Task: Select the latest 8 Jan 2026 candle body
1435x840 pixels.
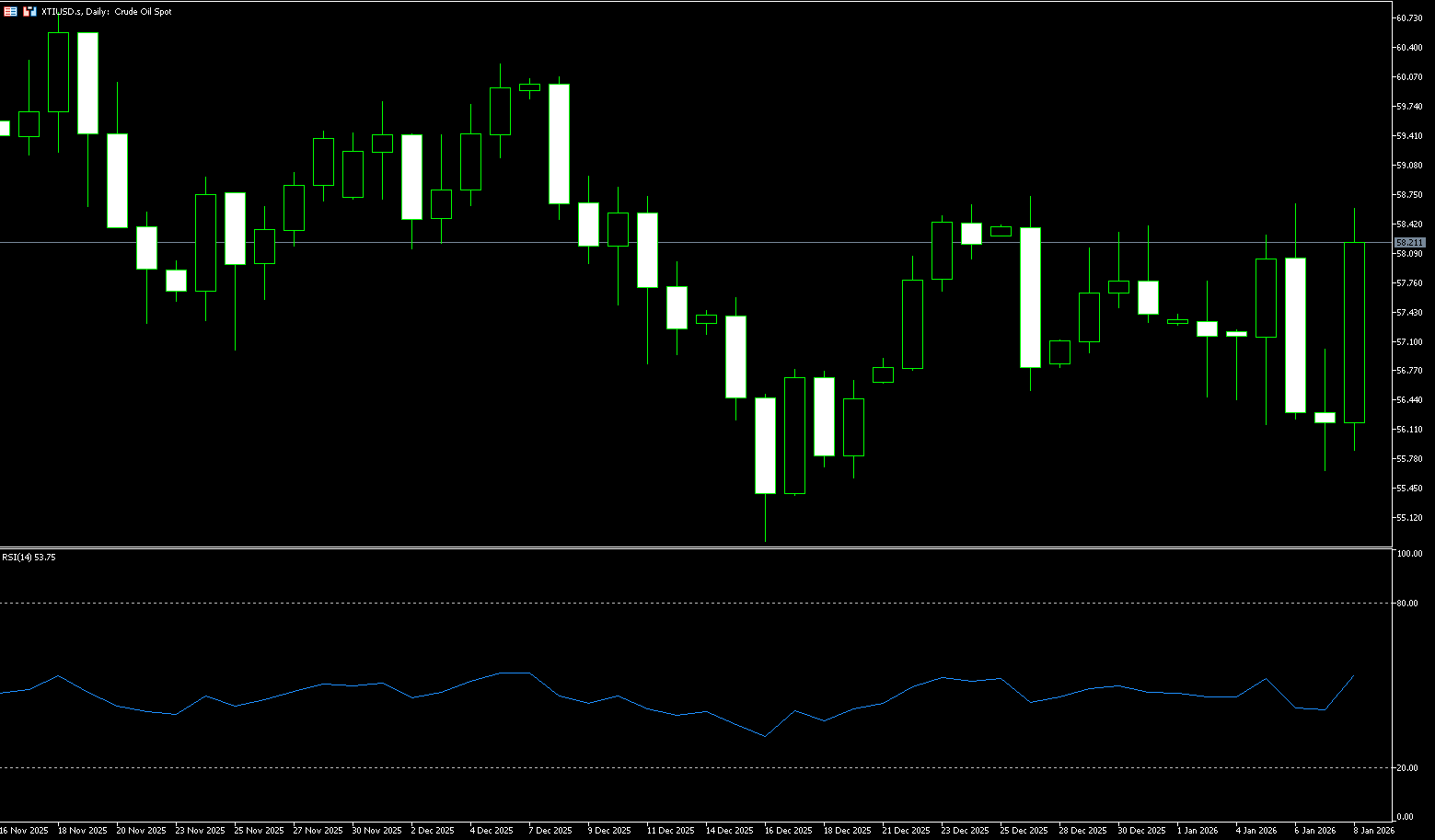Action: 1354,332
